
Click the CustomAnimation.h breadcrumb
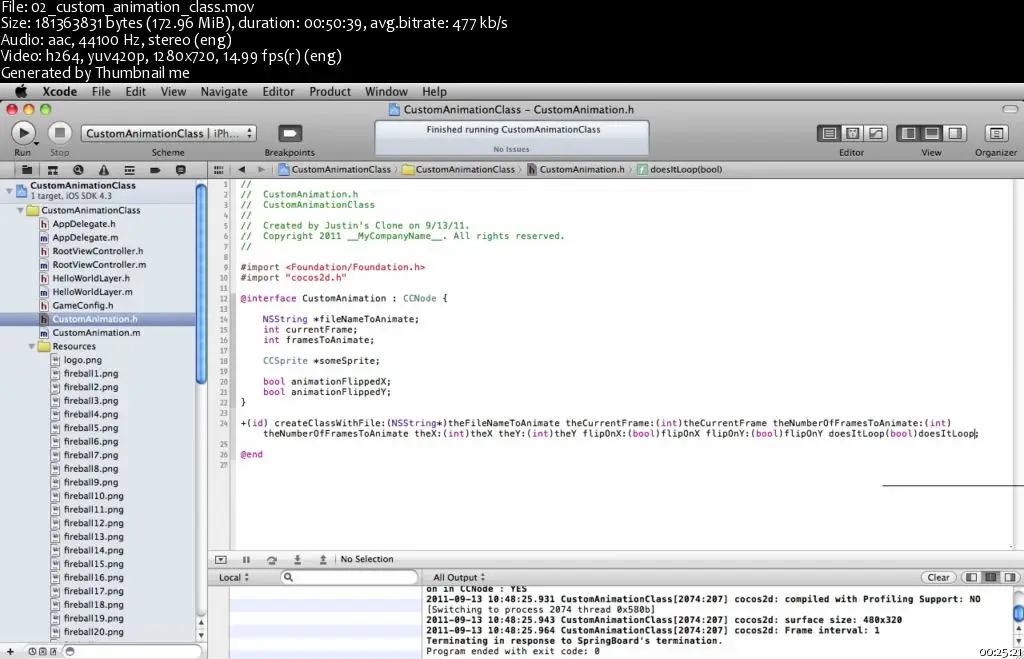pyautogui.click(x=575, y=170)
